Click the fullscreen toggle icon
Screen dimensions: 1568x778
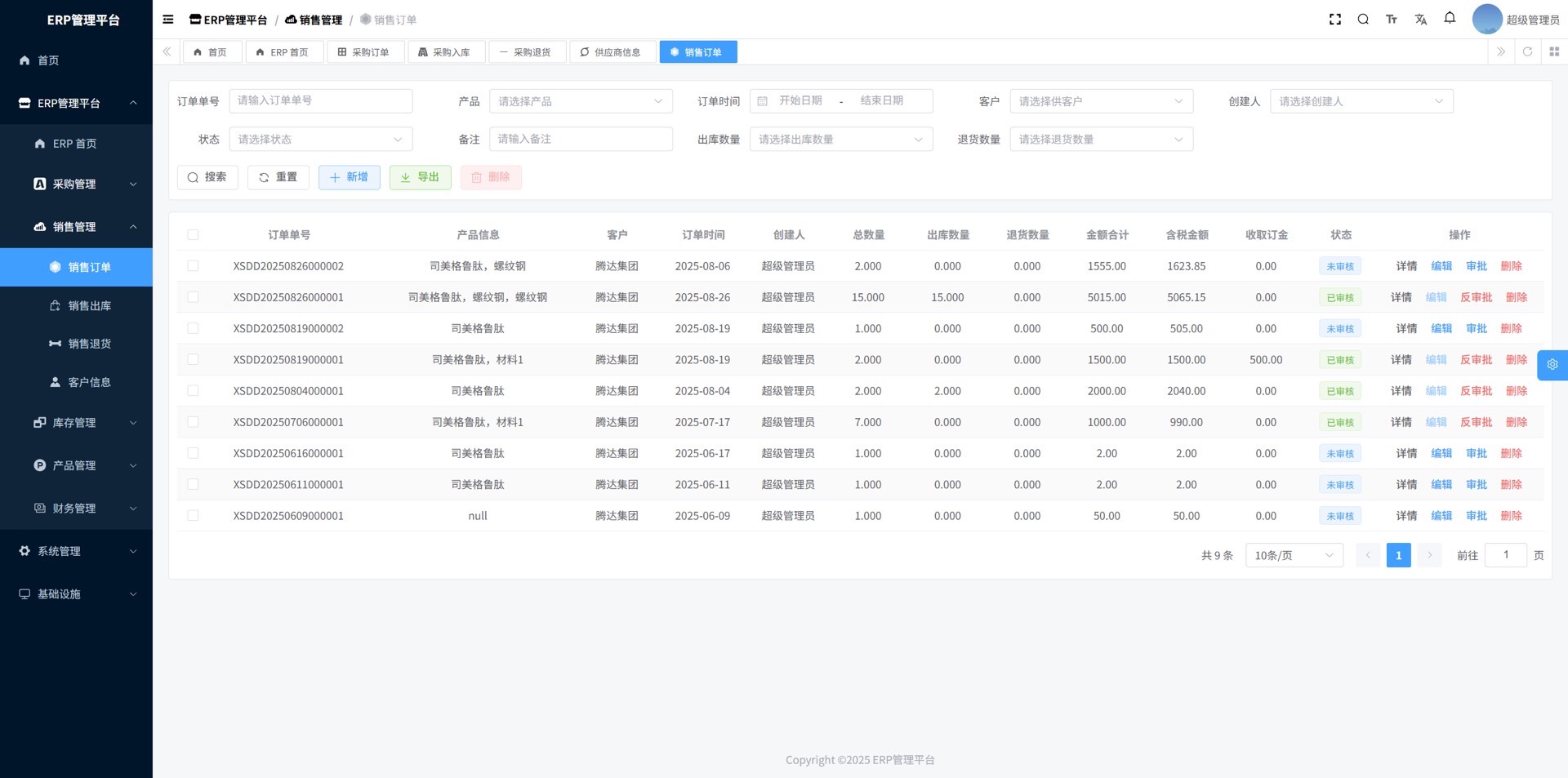click(x=1335, y=20)
